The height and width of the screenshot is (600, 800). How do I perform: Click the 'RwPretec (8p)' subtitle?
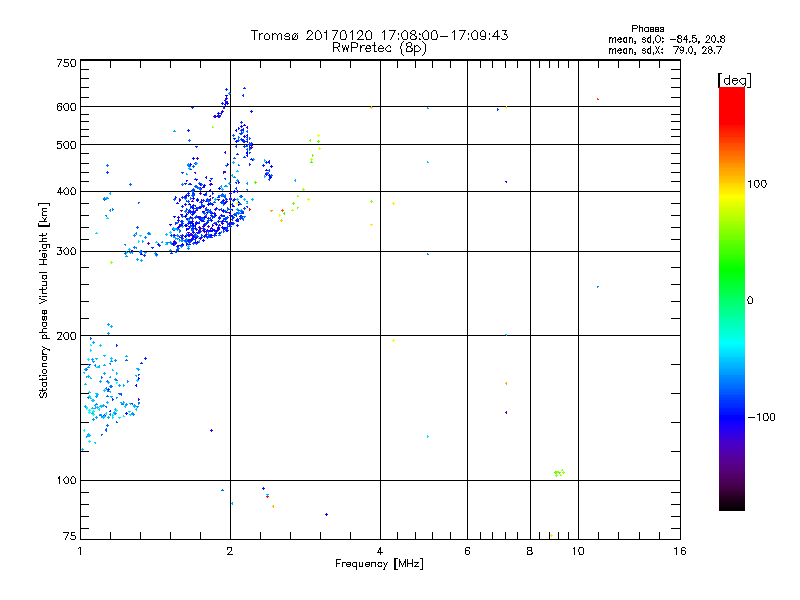pyautogui.click(x=379, y=48)
